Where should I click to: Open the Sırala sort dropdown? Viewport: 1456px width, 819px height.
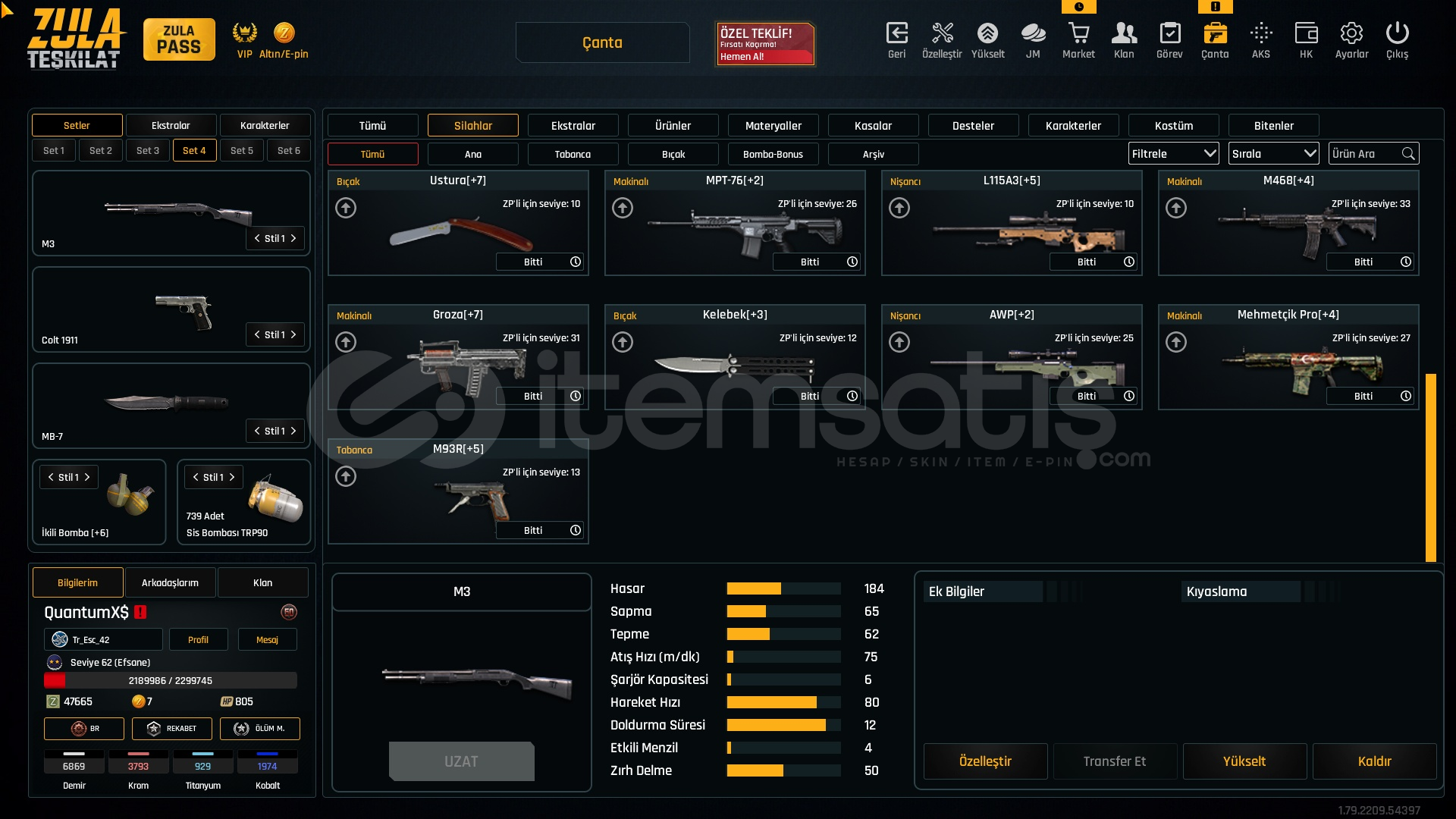(x=1273, y=153)
